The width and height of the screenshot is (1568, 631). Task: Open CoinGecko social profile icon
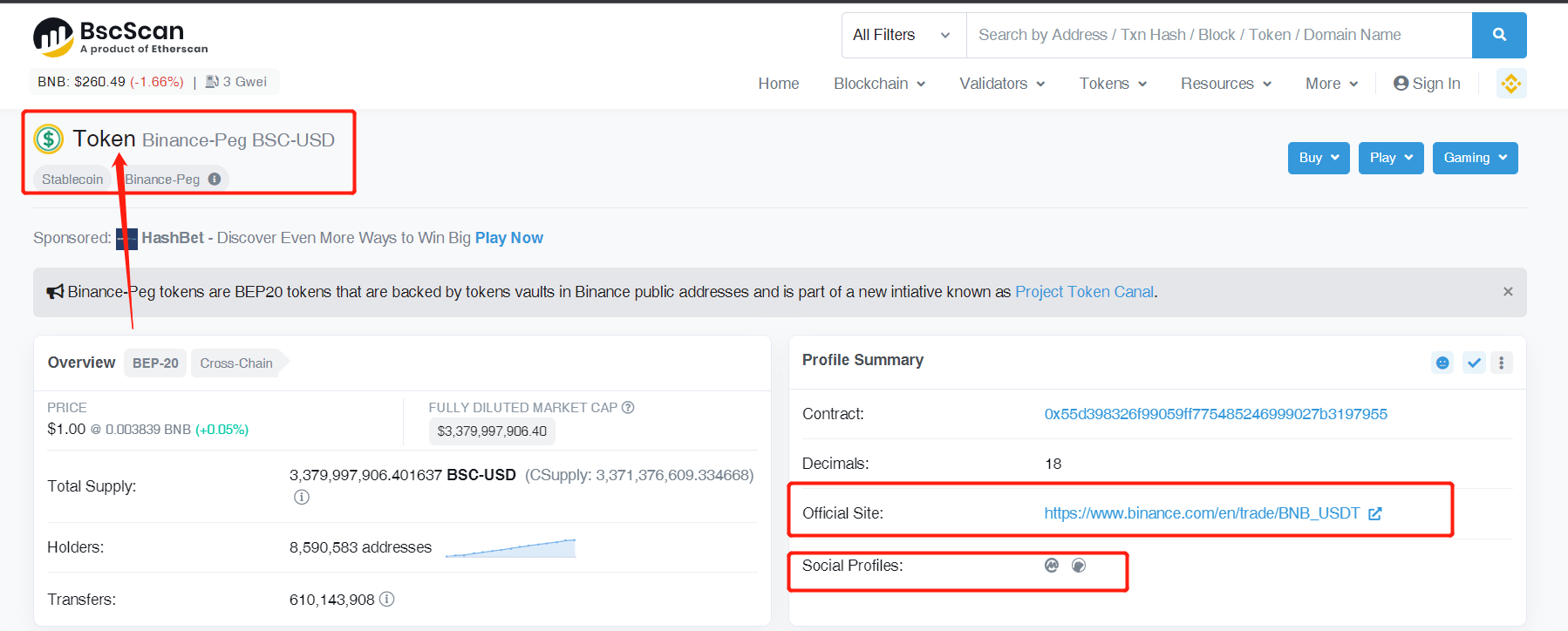point(1079,566)
